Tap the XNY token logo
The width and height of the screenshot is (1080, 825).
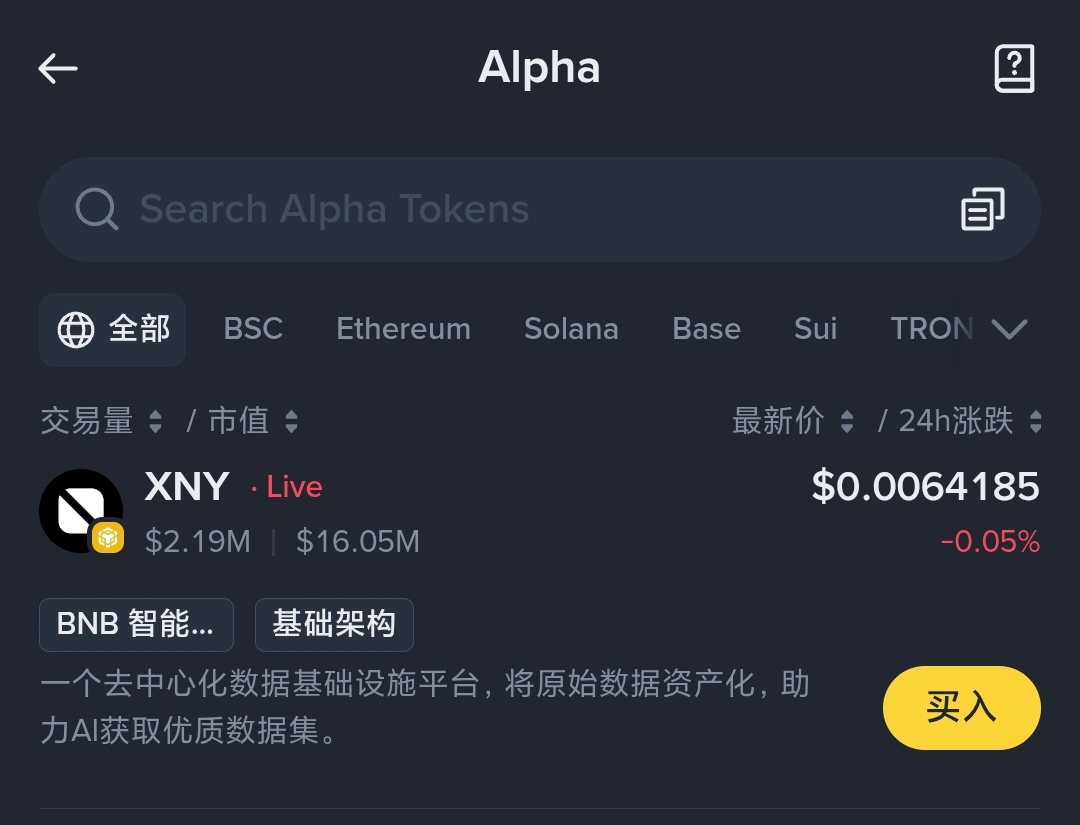80,511
